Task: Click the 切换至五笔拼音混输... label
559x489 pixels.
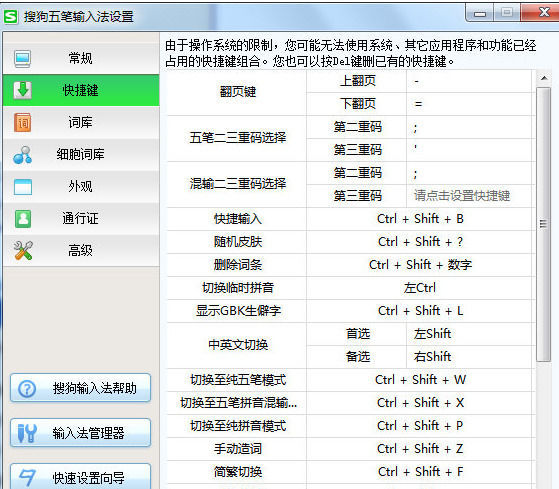Action: tap(238, 403)
